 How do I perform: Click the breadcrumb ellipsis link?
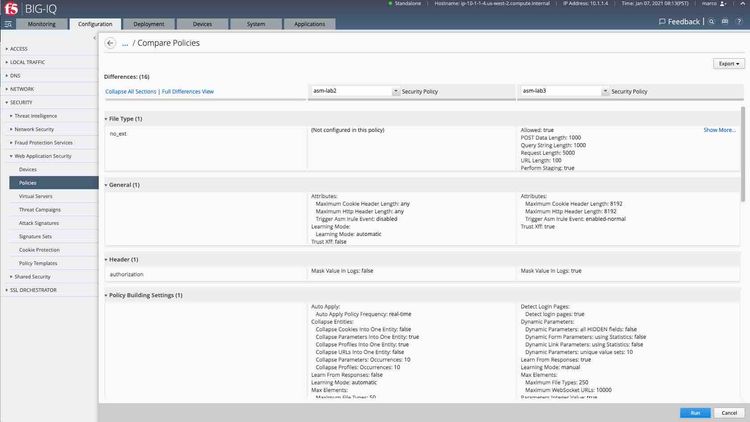pos(125,44)
